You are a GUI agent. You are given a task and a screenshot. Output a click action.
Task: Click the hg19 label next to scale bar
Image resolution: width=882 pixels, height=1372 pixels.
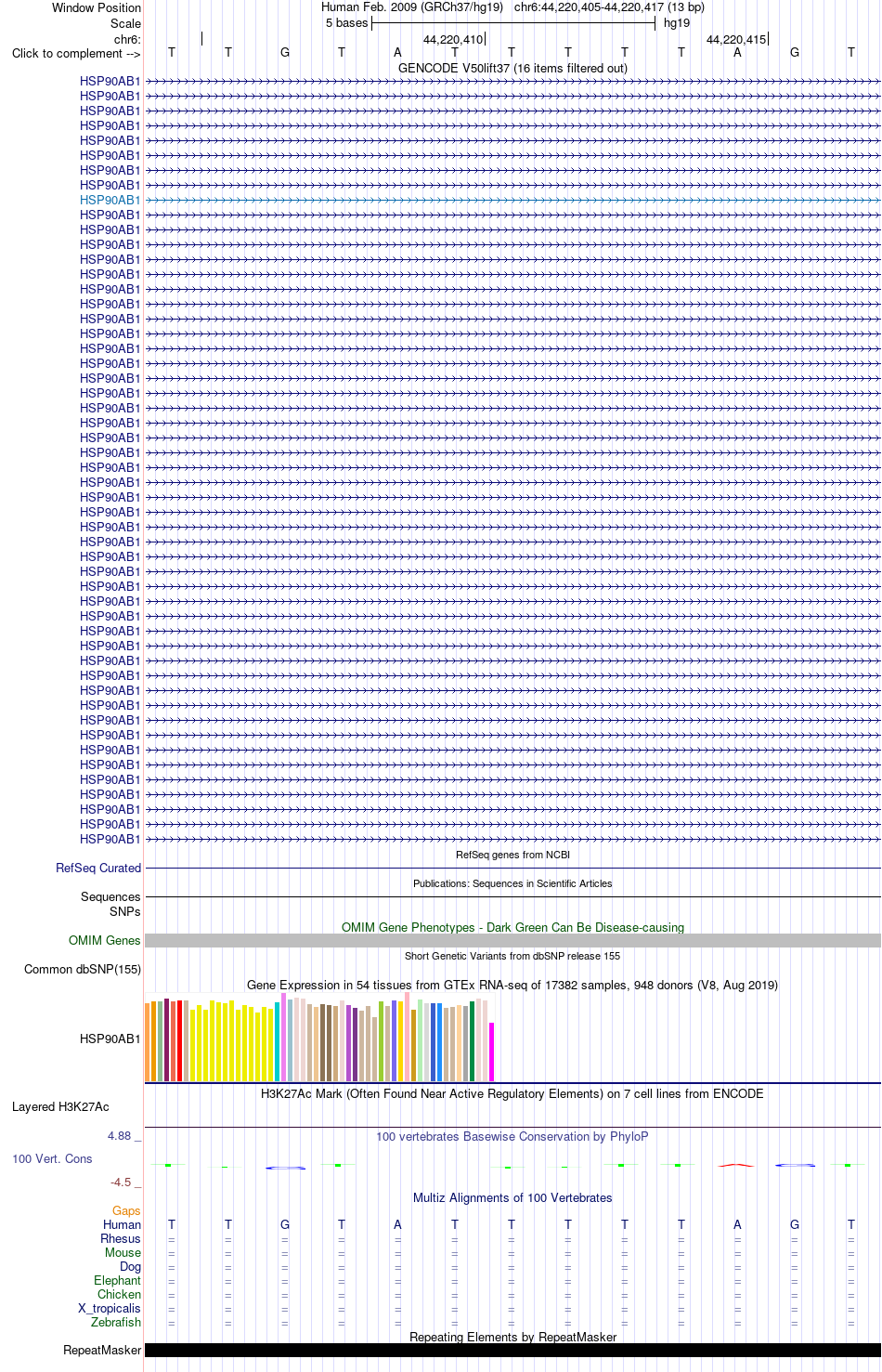677,23
